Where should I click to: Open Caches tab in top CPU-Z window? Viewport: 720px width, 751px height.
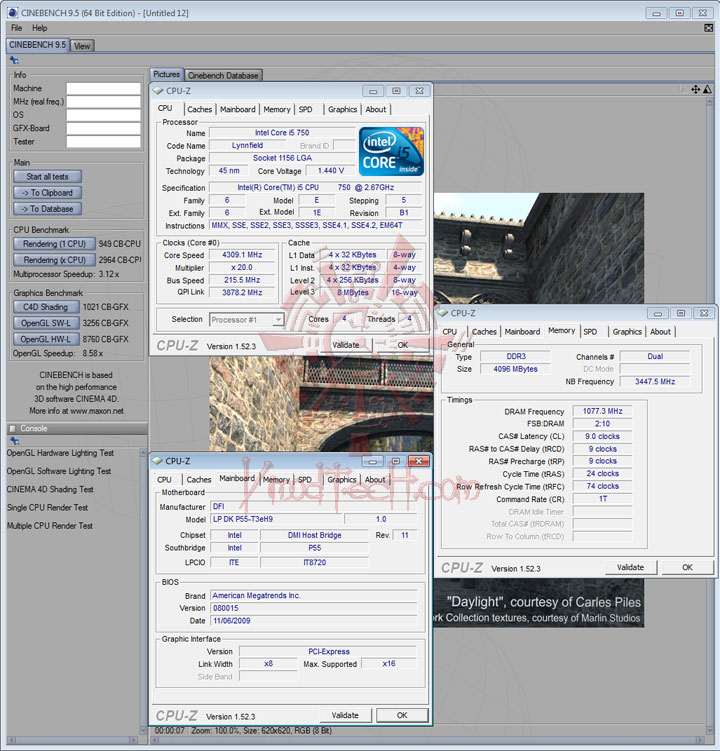199,109
